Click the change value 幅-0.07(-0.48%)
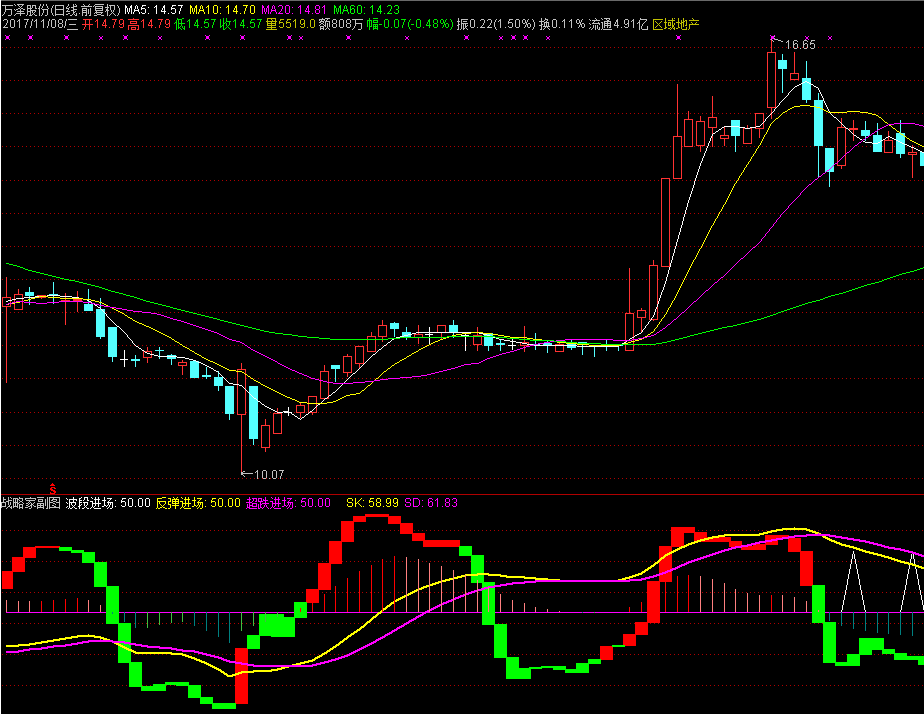Viewport: 924px width, 714px height. click(x=410, y=24)
